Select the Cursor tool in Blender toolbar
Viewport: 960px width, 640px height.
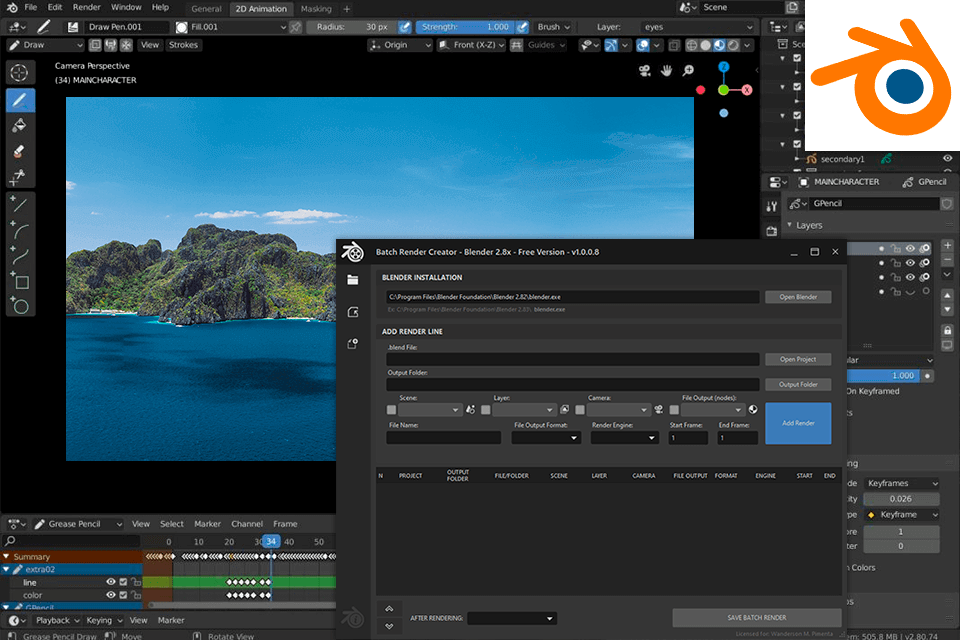[20, 72]
